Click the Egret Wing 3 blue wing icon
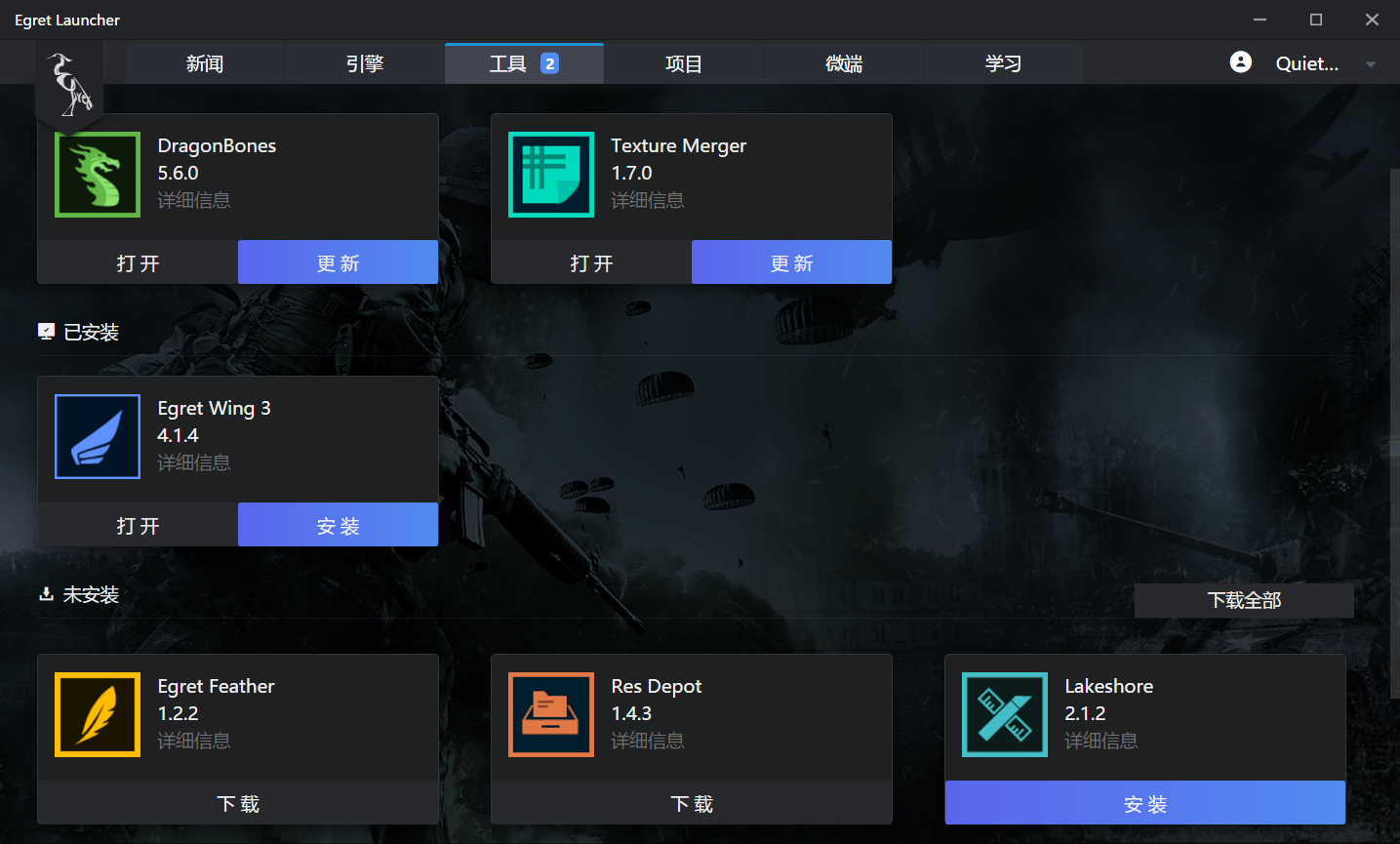The height and width of the screenshot is (844, 1400). 98,437
